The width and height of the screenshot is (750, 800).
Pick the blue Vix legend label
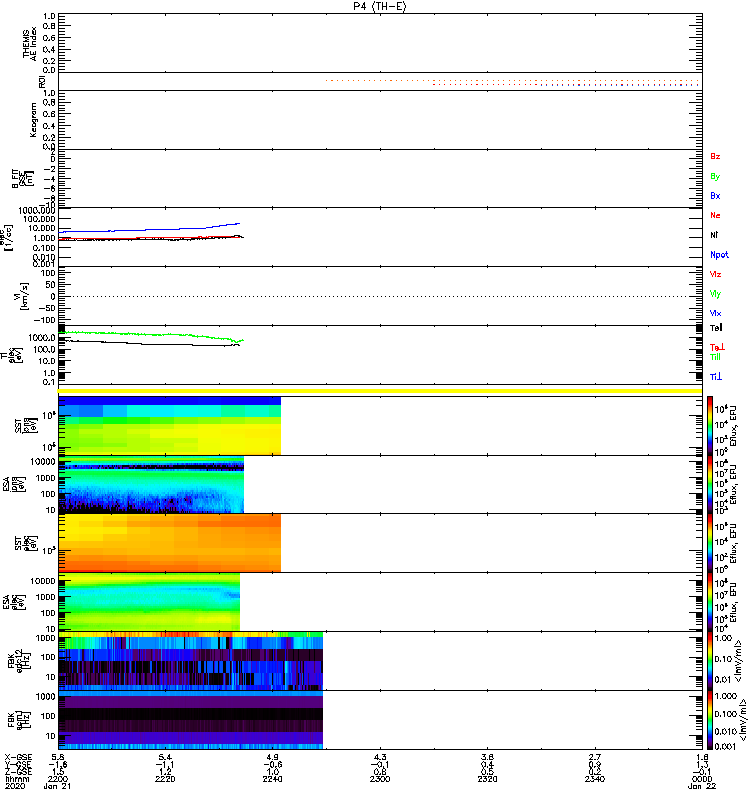pos(715,313)
